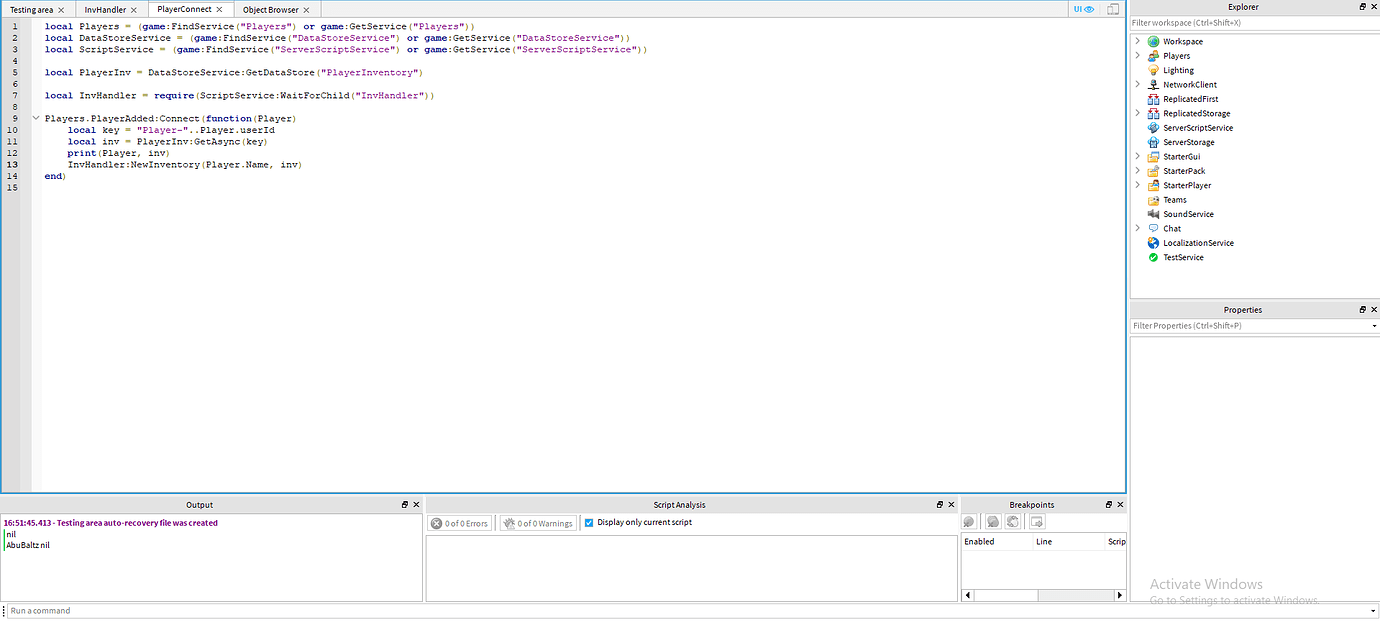
Task: Click the 0 of 0 Errors button
Action: pos(459,522)
